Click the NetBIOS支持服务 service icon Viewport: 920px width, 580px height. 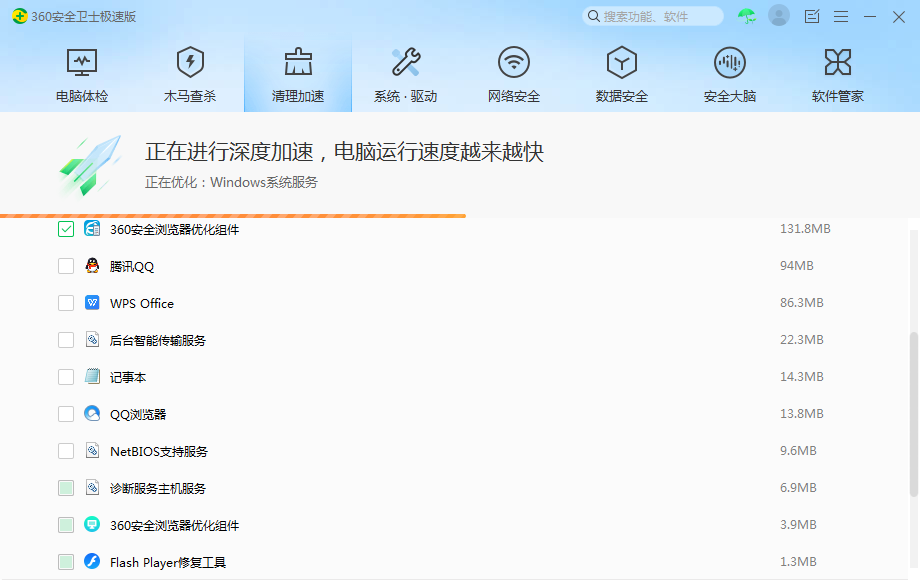[x=92, y=450]
